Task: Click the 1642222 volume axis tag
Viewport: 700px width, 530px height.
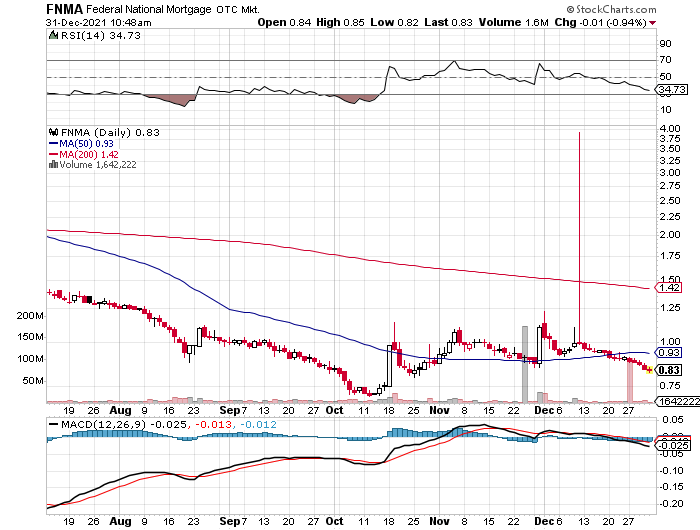Action: click(678, 401)
